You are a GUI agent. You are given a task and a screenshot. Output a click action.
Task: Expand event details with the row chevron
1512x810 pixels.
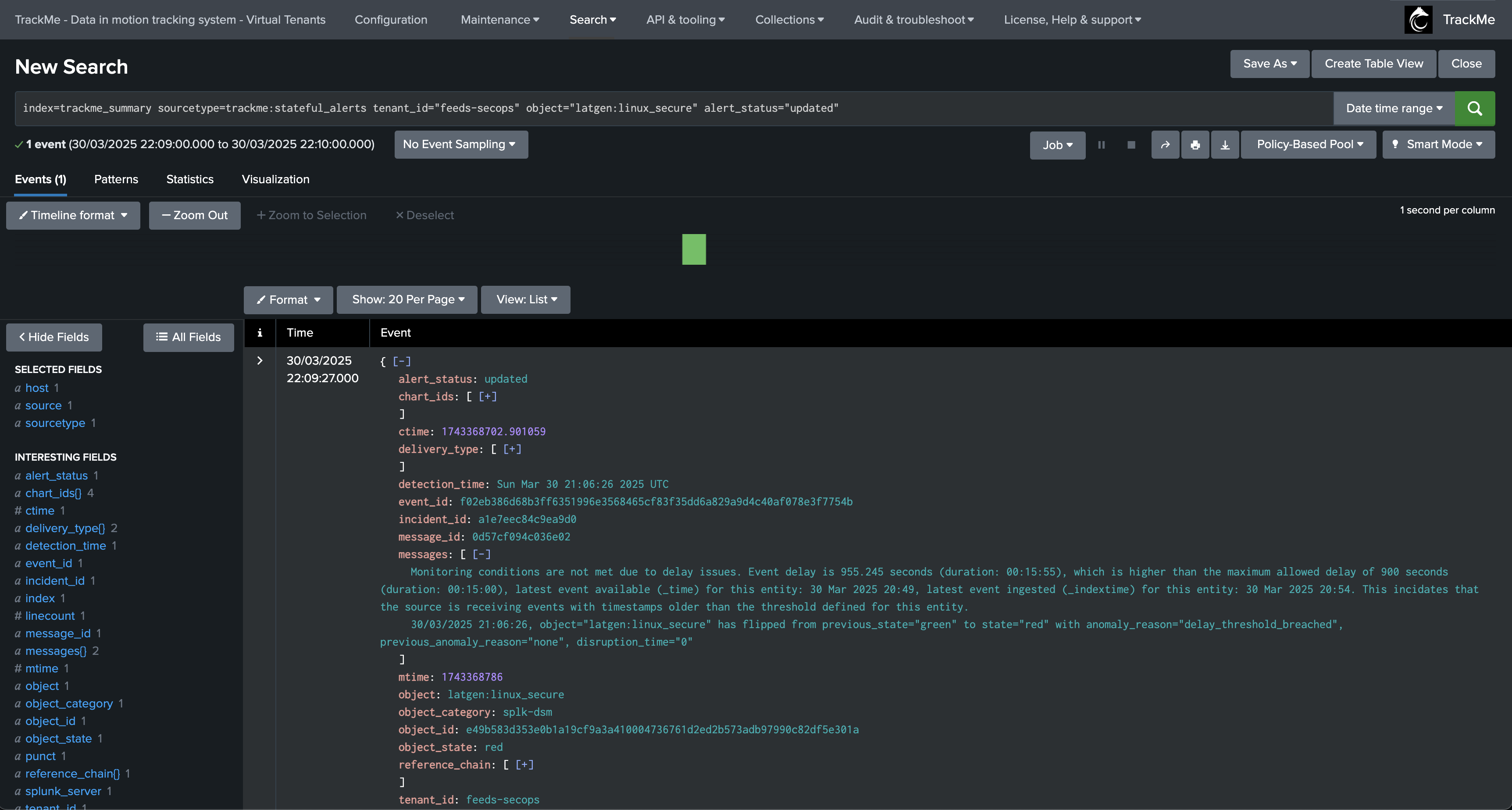[x=260, y=361]
